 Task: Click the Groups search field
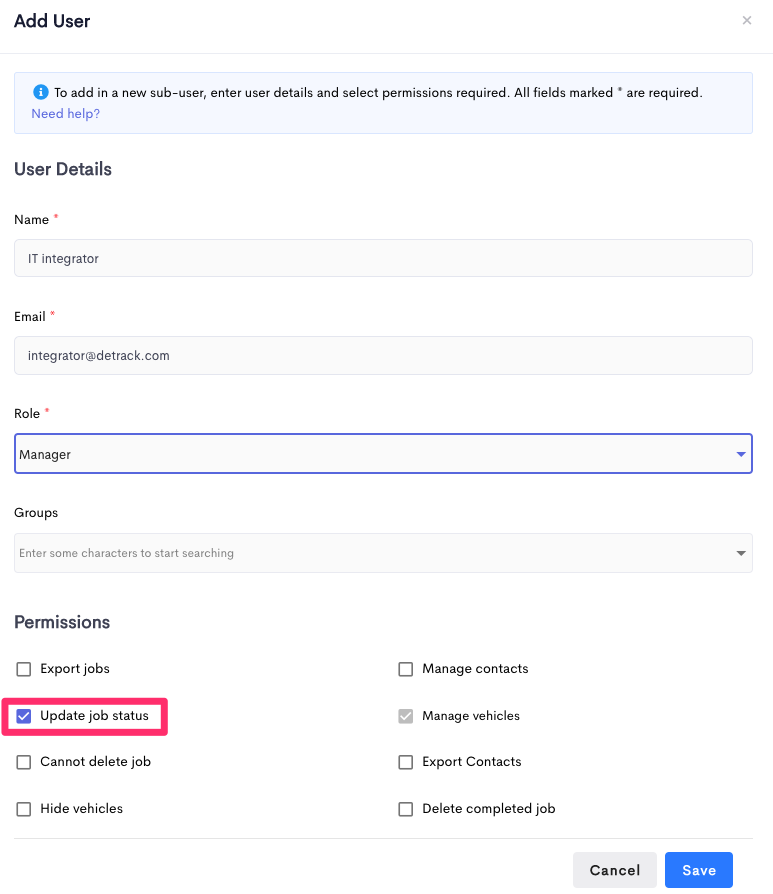point(370,553)
